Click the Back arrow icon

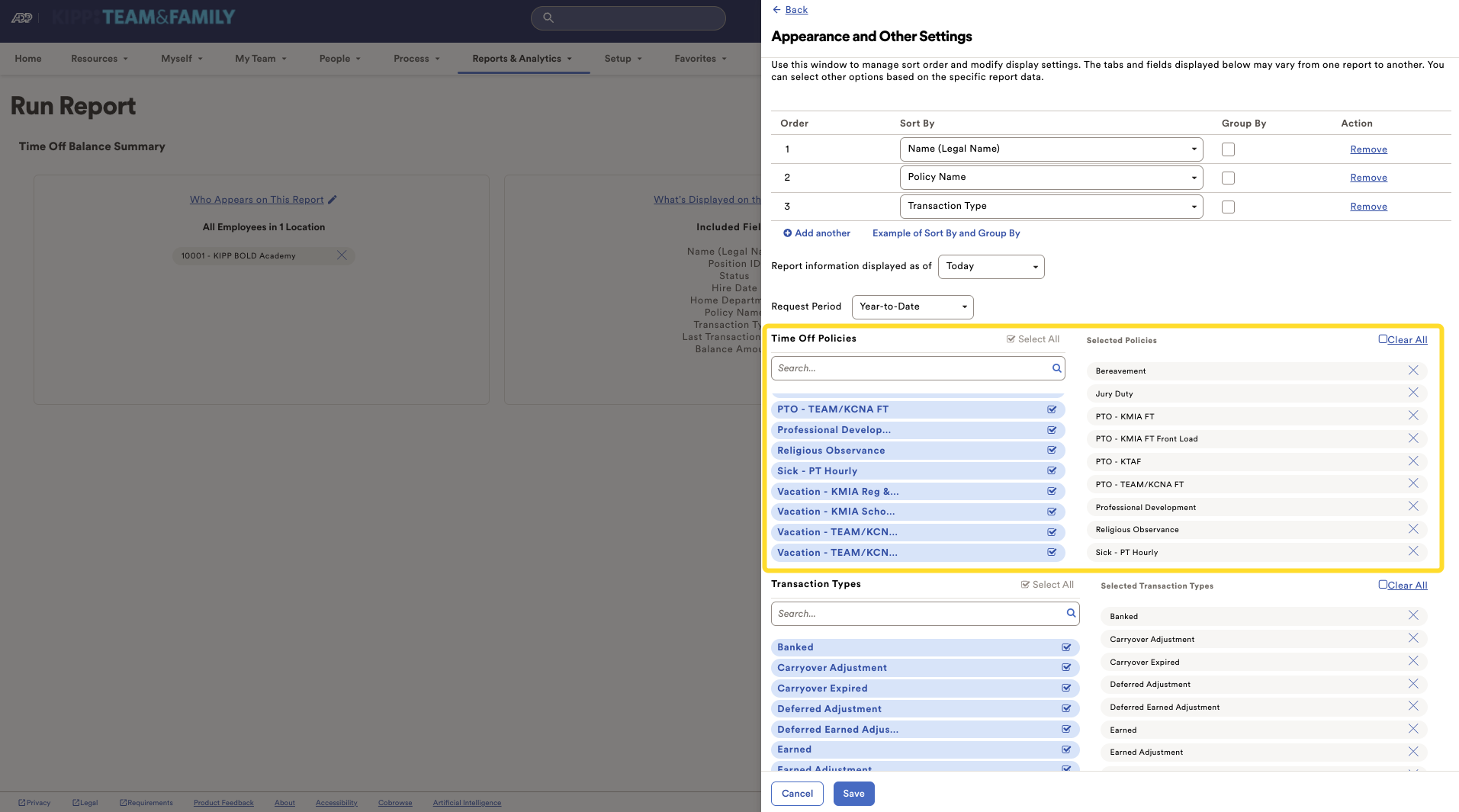(x=776, y=10)
